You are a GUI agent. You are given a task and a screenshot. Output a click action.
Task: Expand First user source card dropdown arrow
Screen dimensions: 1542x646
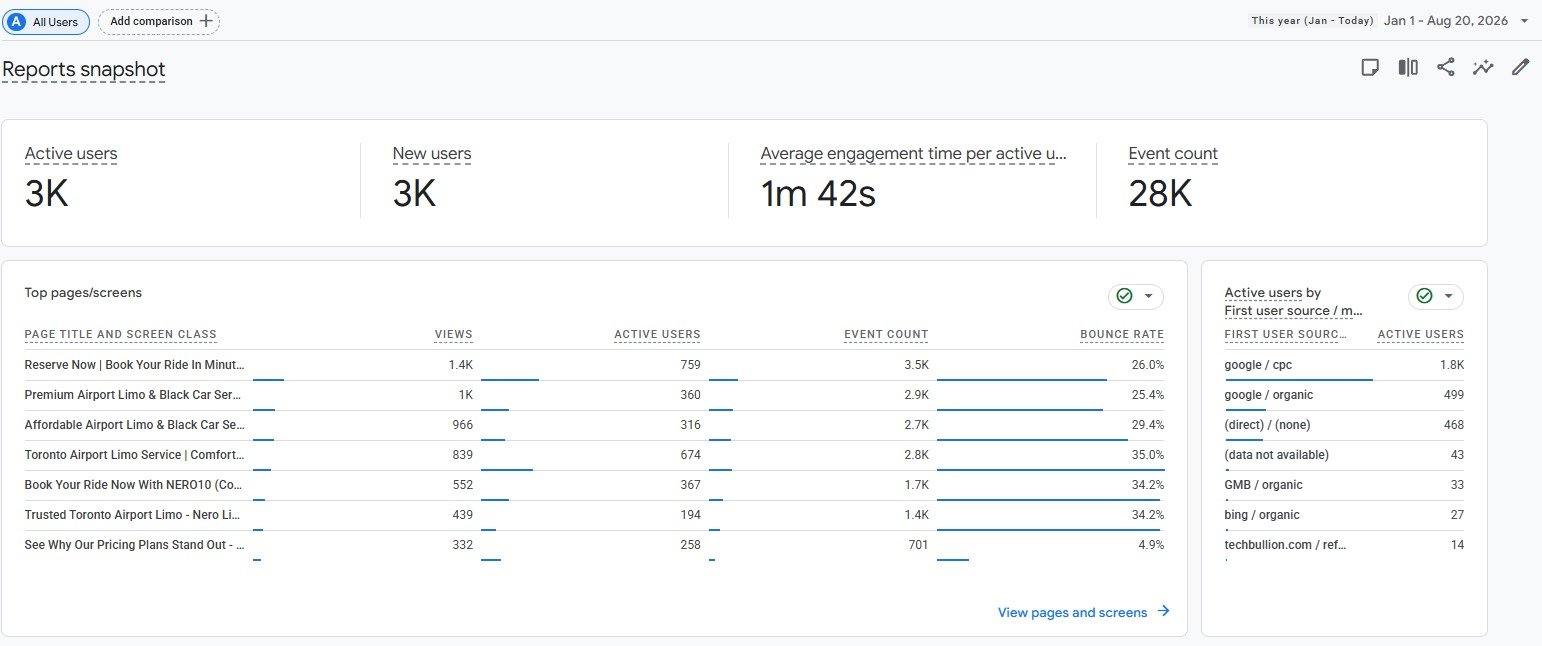(1448, 296)
